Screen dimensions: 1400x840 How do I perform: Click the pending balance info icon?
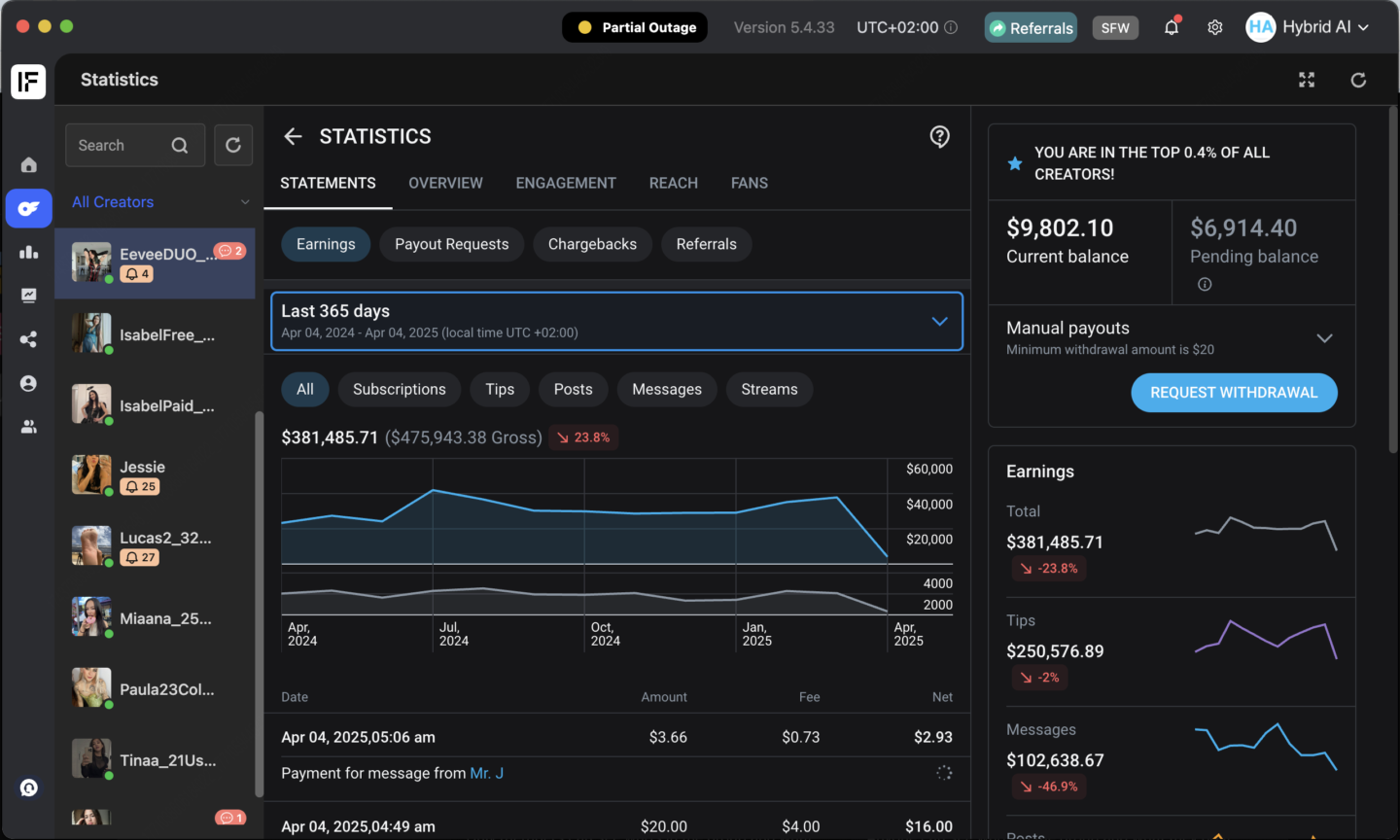[x=1205, y=285]
